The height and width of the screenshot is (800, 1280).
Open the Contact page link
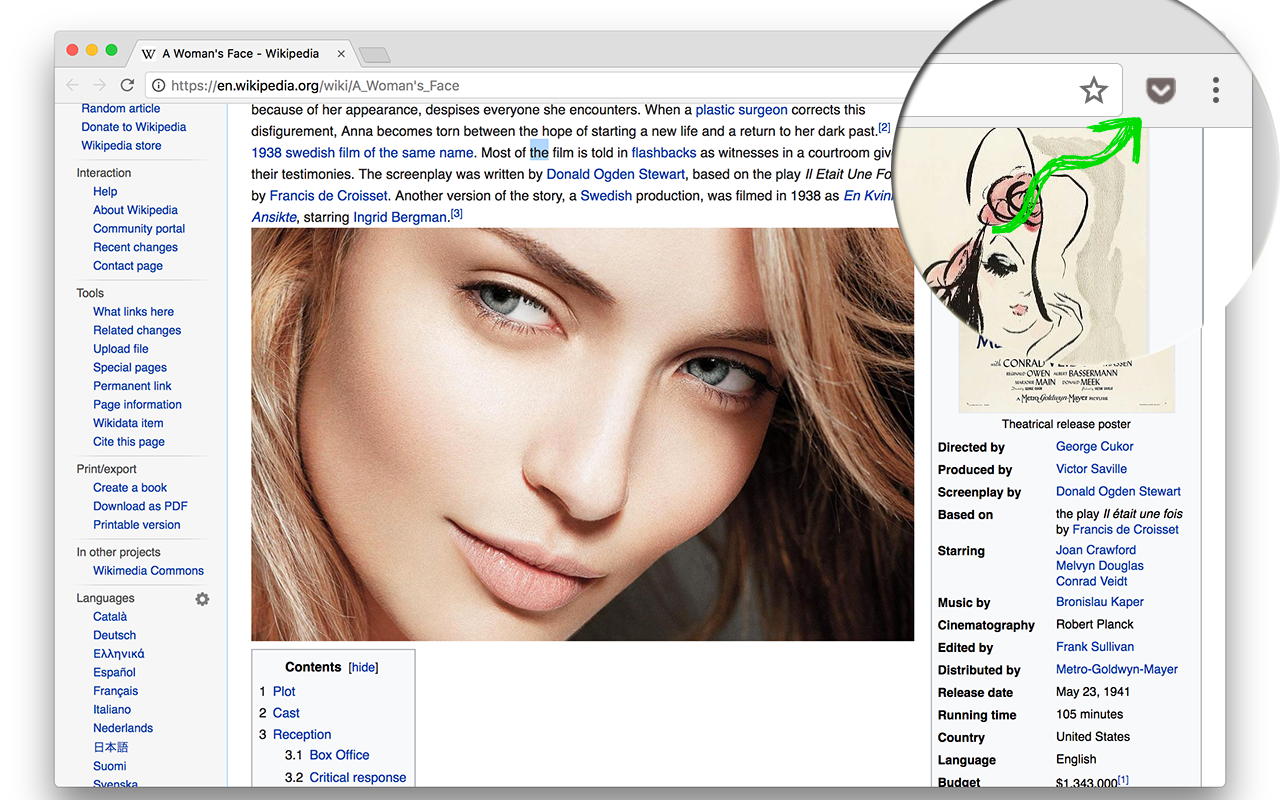(x=128, y=265)
